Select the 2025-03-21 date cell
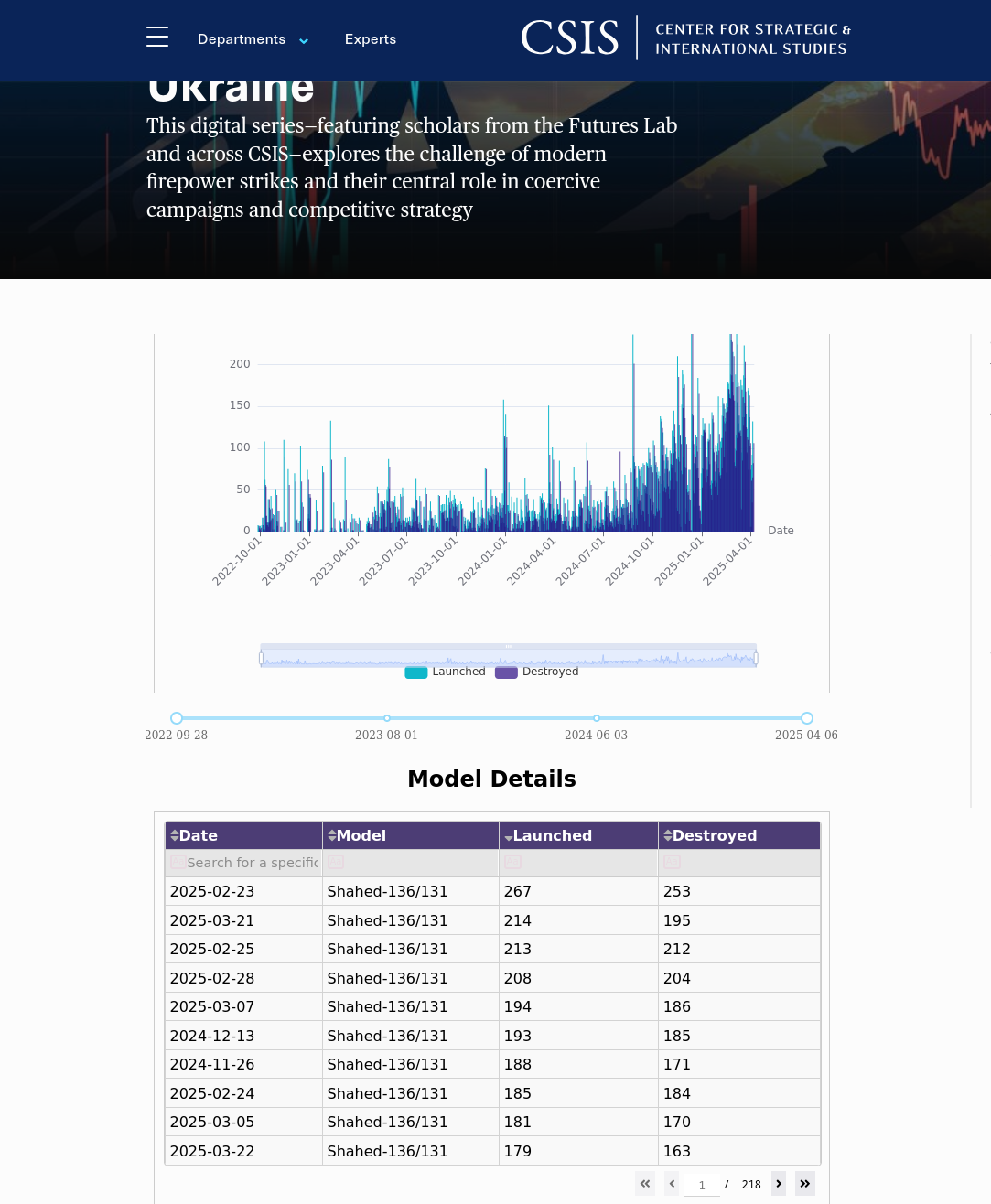 coord(243,920)
